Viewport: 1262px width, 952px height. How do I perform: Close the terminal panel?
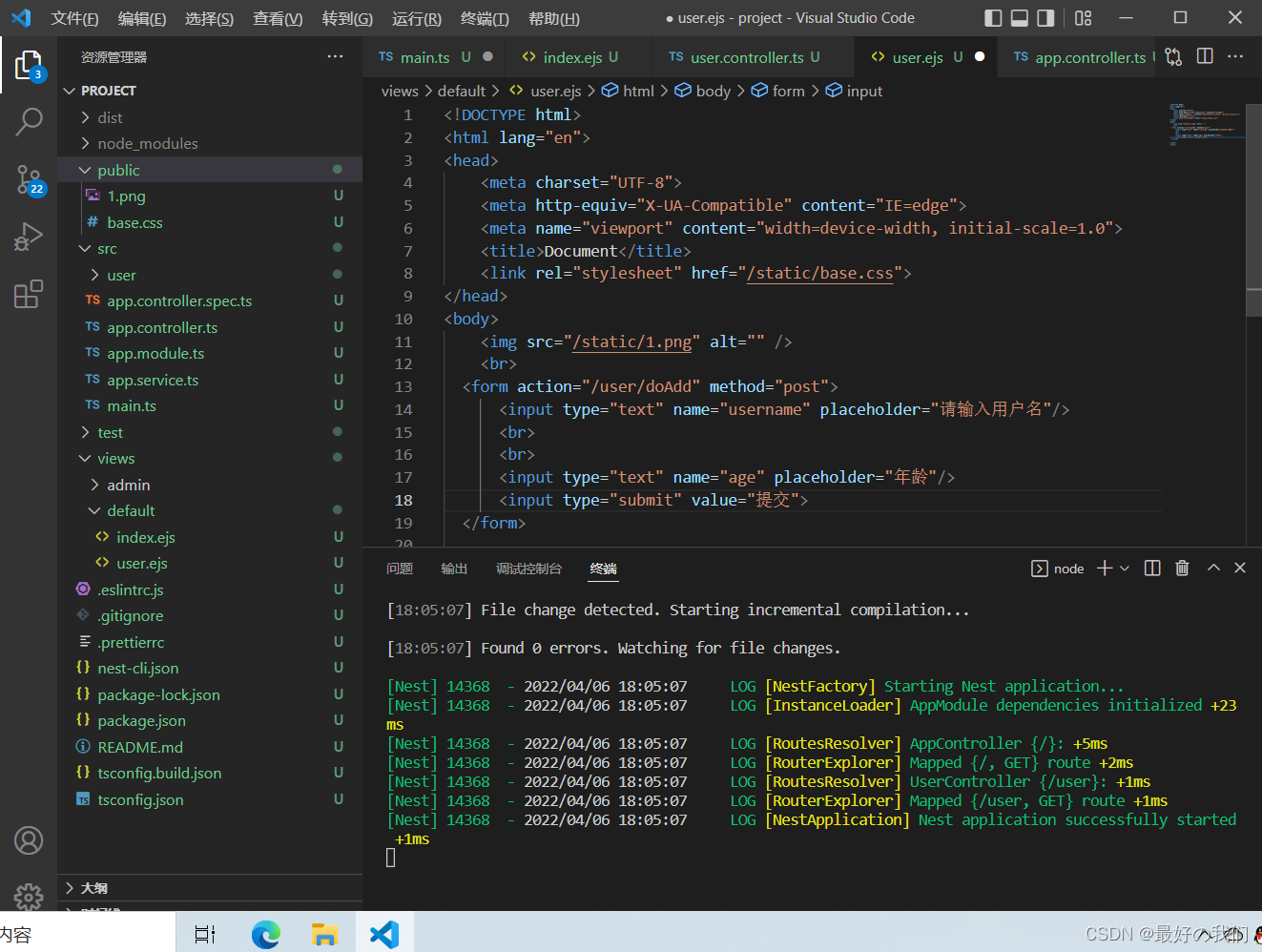[x=1240, y=568]
